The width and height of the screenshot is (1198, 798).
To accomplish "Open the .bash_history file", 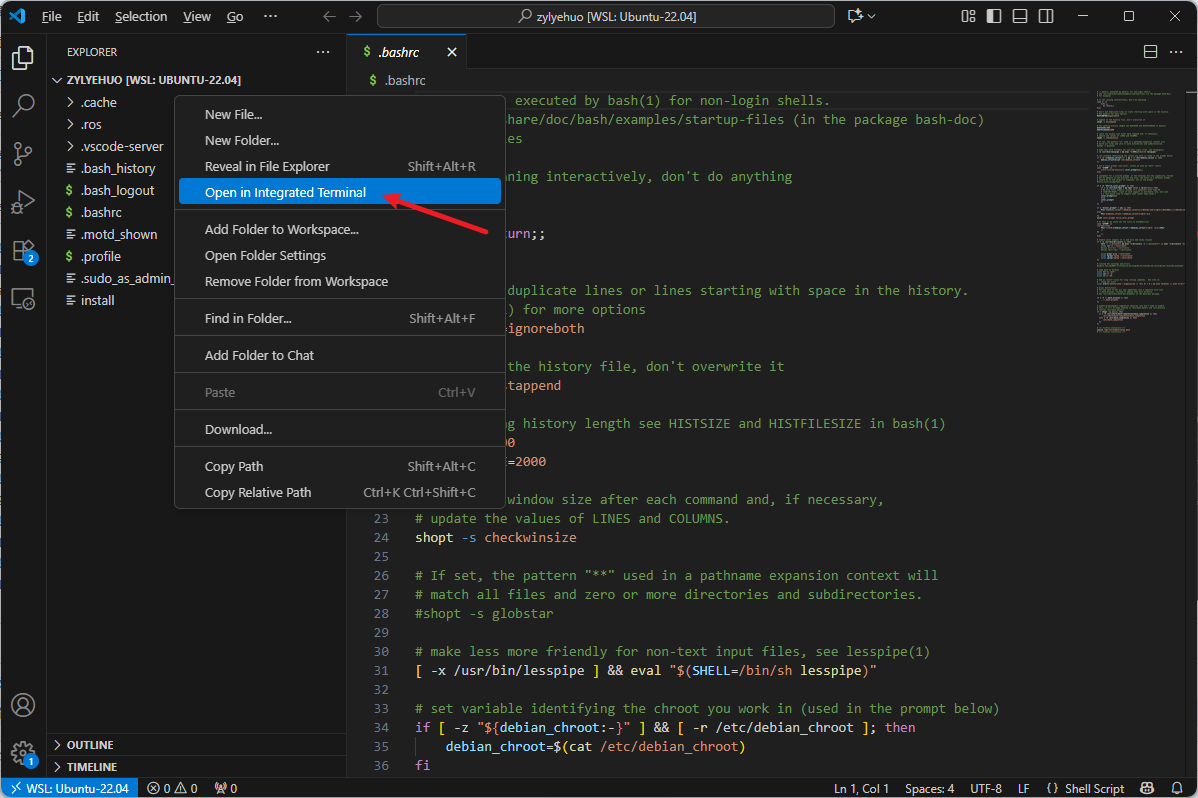I will 118,168.
